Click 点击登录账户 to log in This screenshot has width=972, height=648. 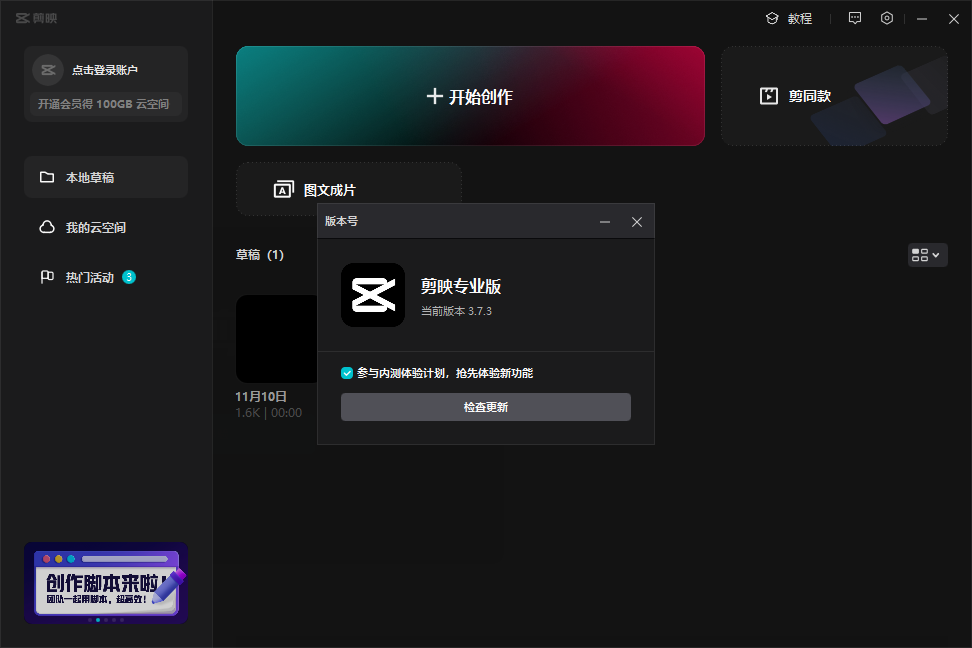pyautogui.click(x=105, y=70)
